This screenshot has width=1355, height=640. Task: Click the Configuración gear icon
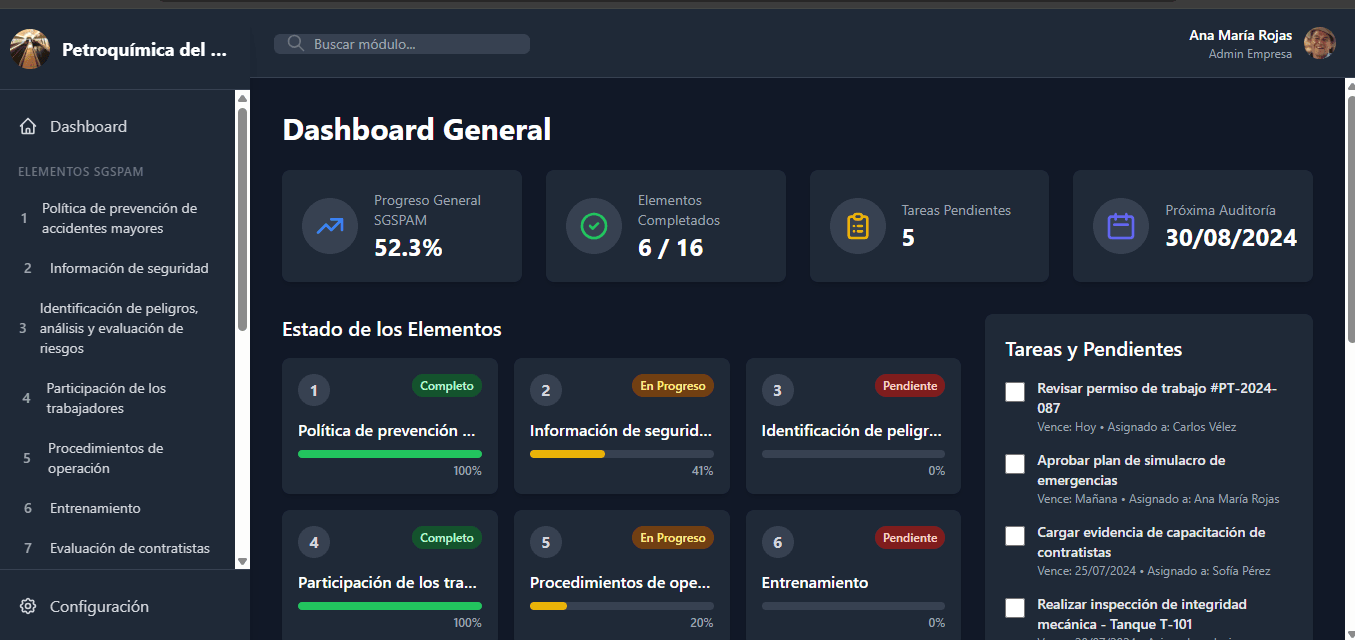(x=28, y=607)
